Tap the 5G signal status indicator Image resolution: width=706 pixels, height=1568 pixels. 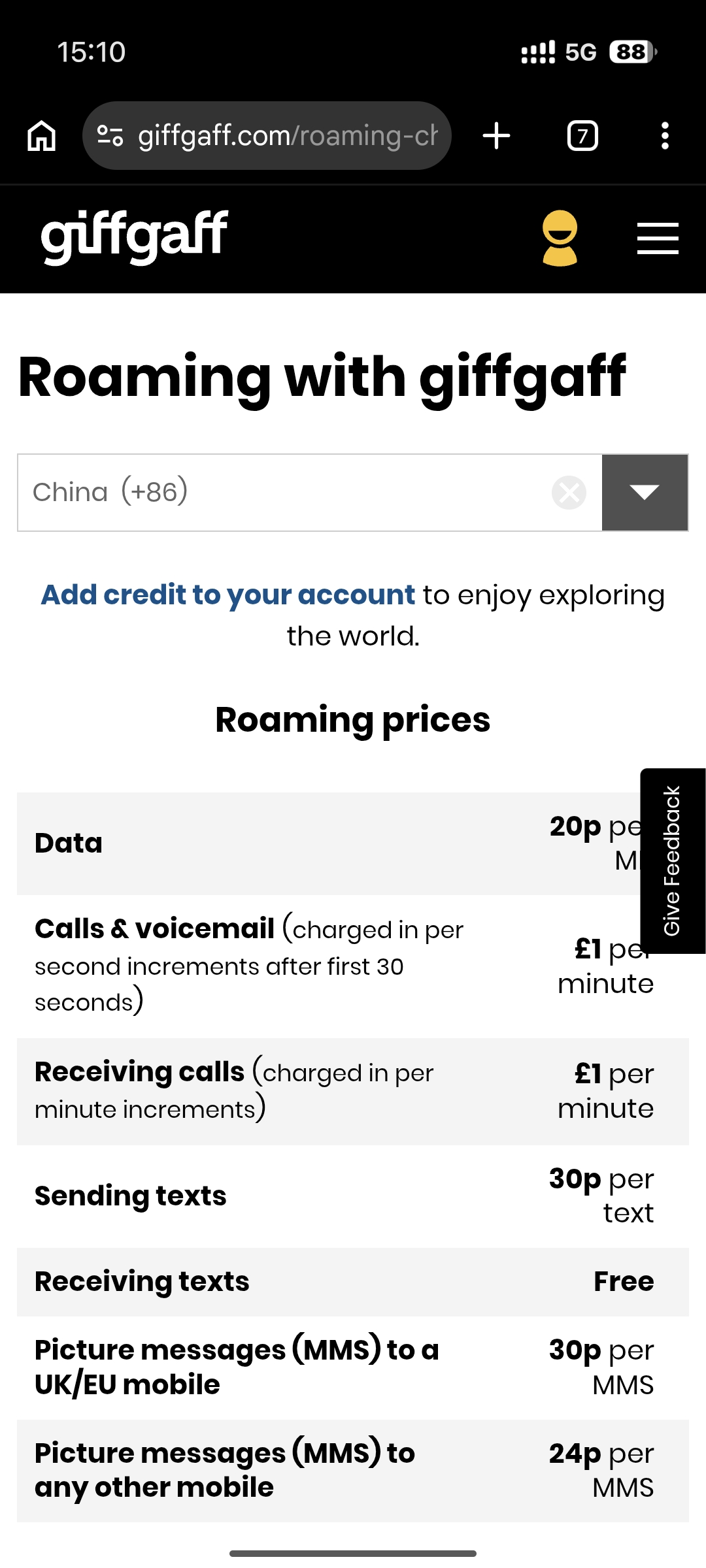(x=580, y=52)
